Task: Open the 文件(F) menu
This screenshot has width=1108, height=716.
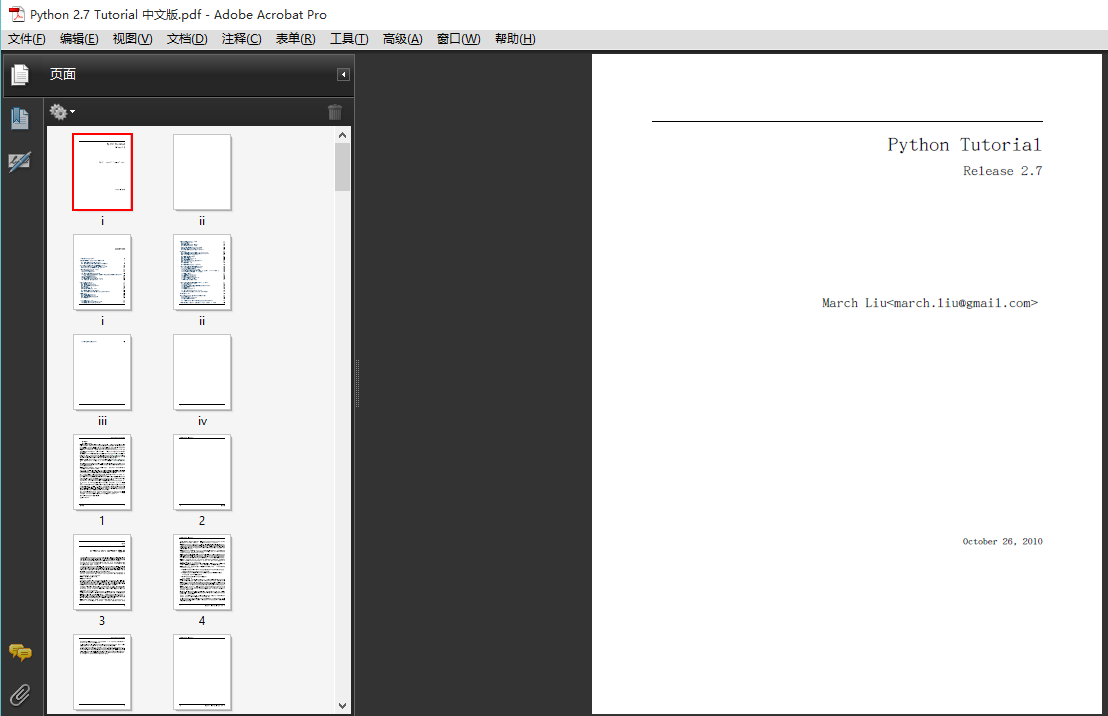Action: (27, 39)
